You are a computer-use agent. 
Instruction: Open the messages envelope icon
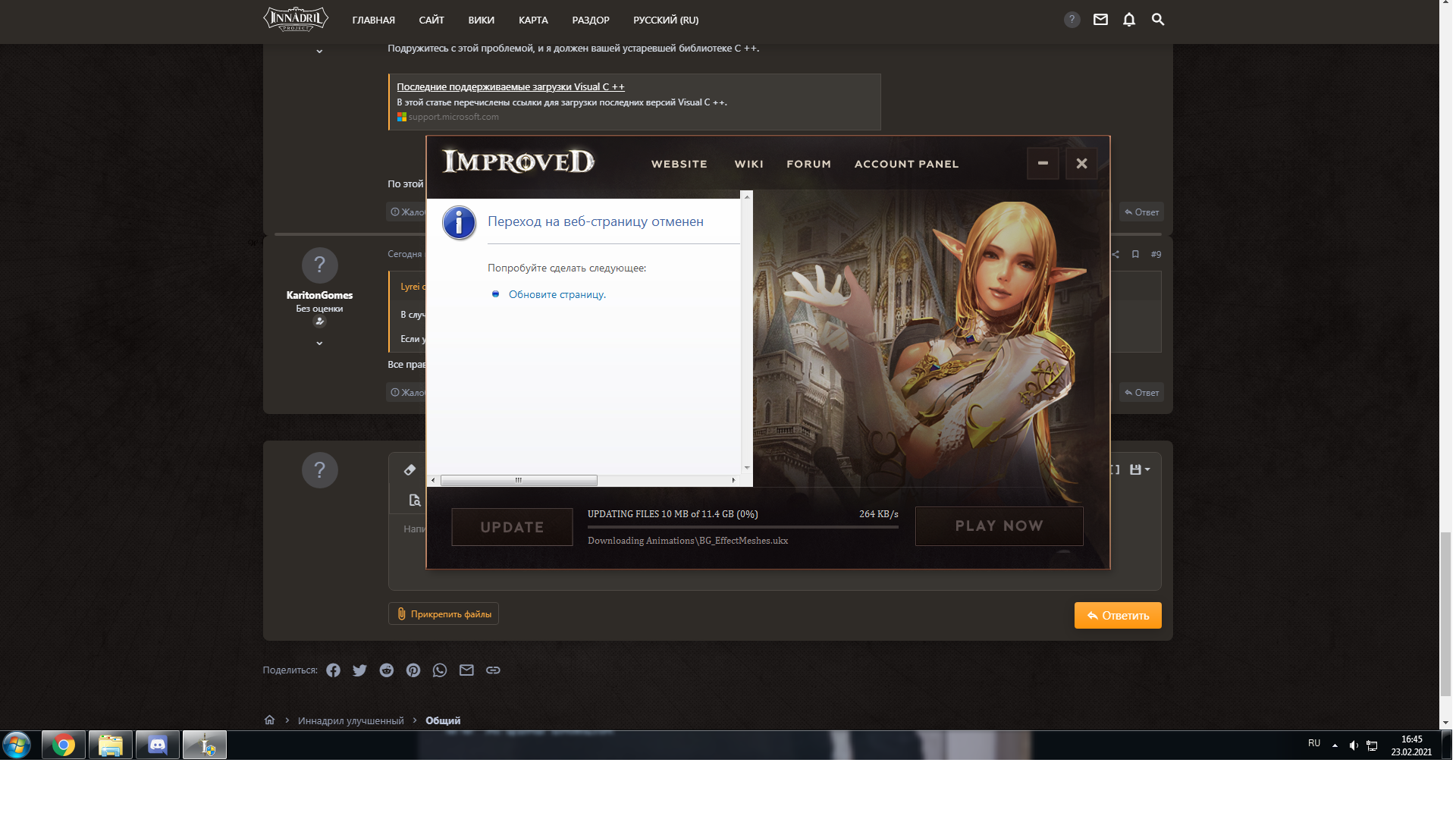1100,20
